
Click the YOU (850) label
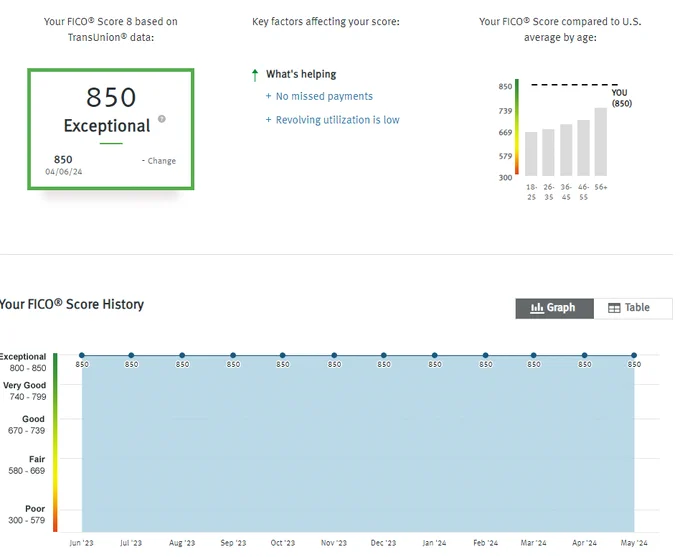coord(621,98)
